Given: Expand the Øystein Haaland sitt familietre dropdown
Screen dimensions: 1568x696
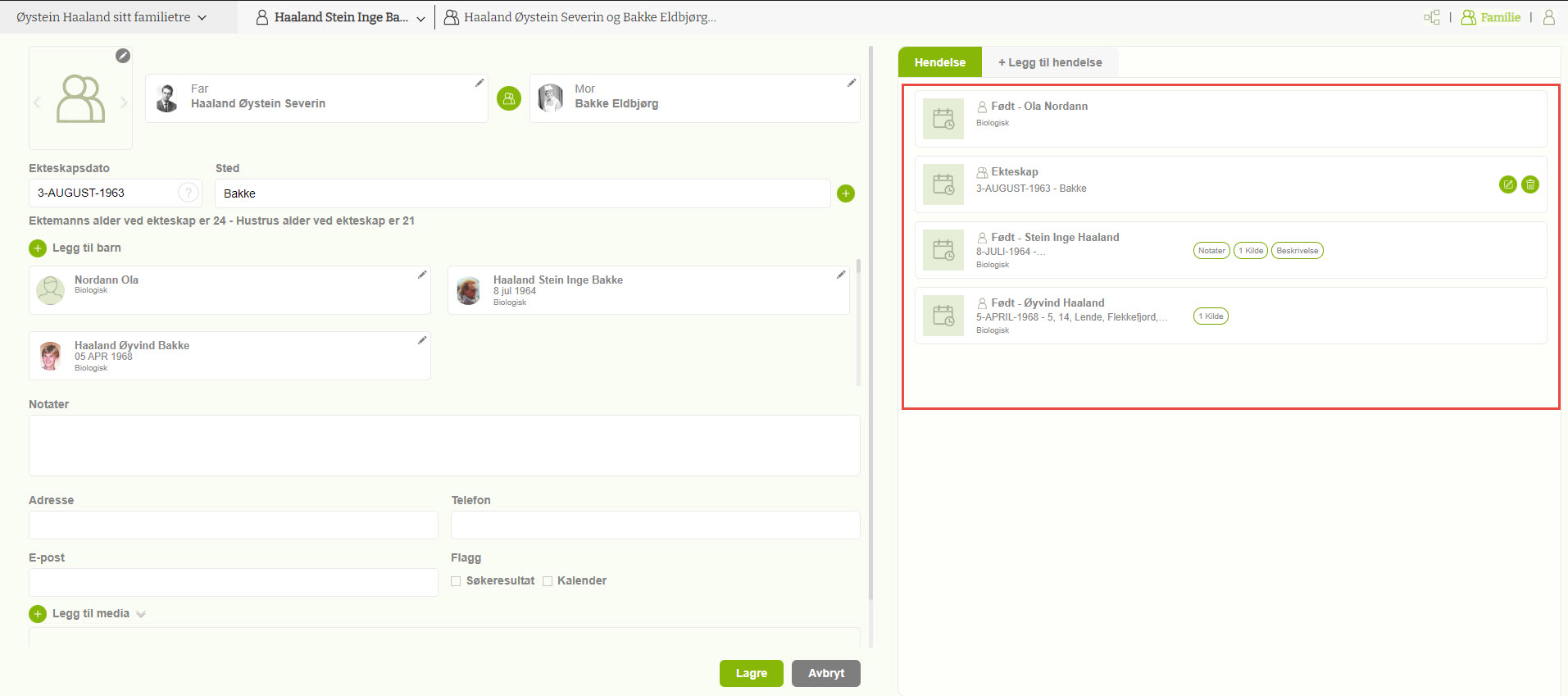Looking at the screenshot, I should (202, 17).
